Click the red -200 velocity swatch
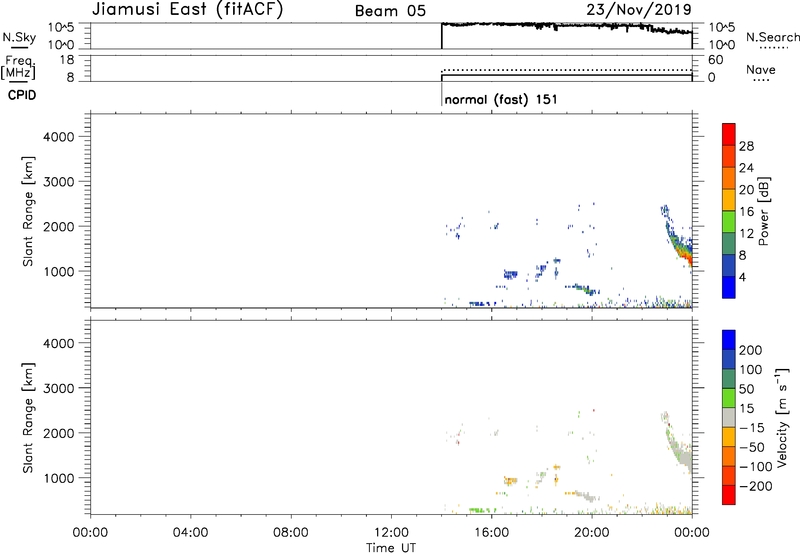800x554 pixels. point(729,495)
